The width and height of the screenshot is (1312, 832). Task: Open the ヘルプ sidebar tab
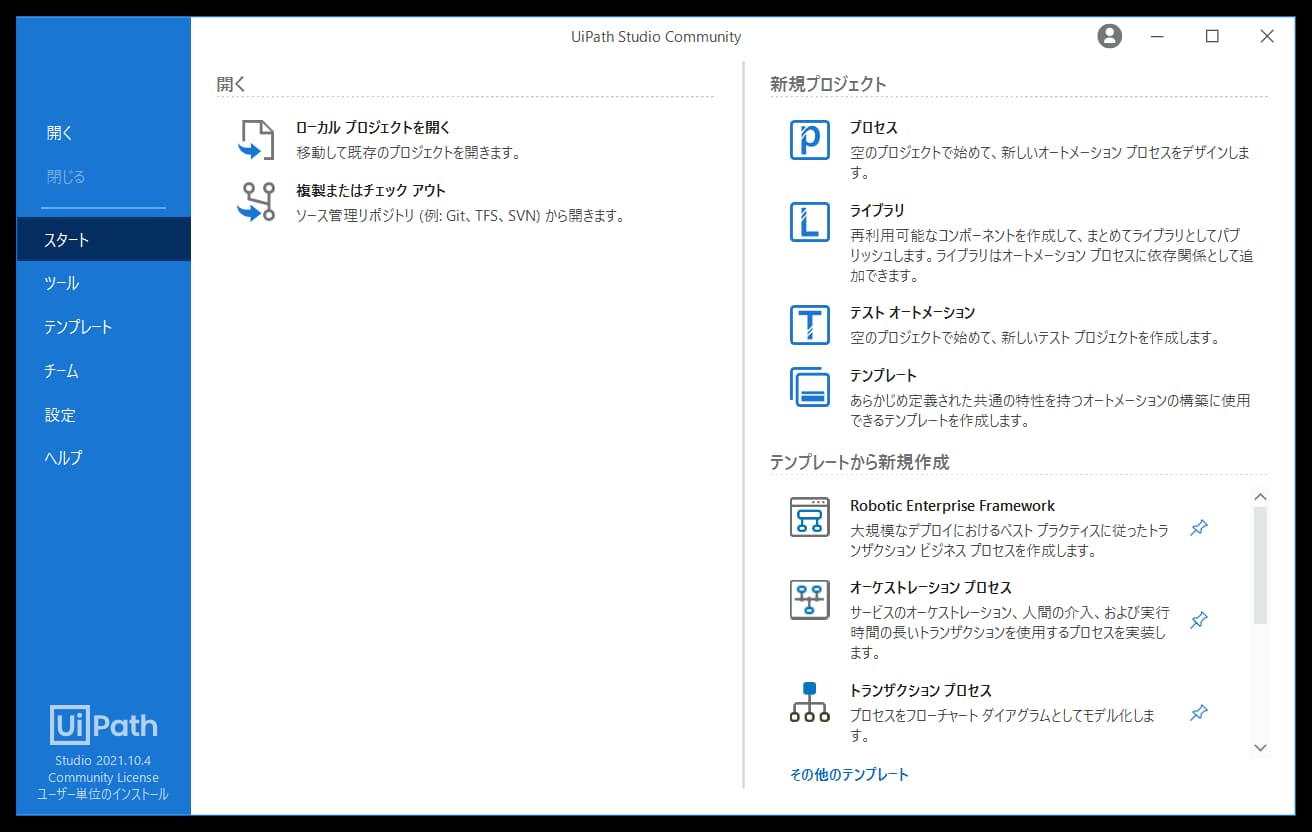tap(104, 458)
